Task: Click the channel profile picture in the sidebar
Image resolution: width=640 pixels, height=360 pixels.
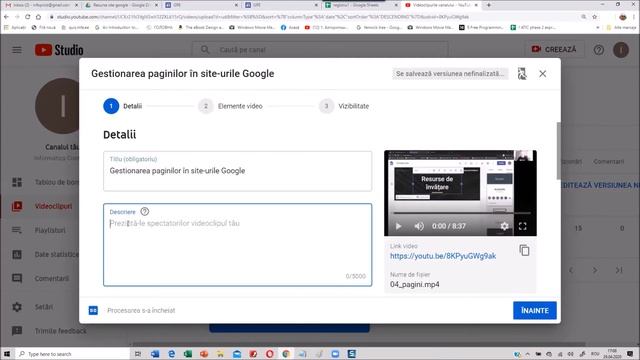Action: (57, 106)
